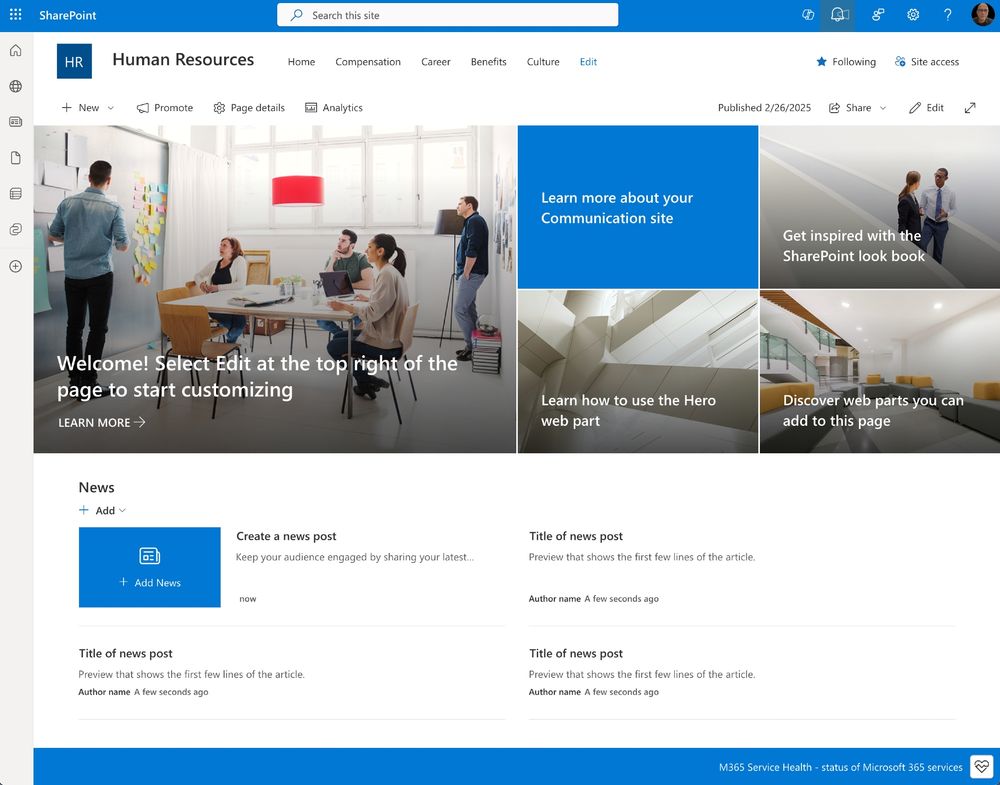Viewport: 1000px width, 785px height.
Task: Click M365 Service Health status link
Action: [x=841, y=767]
